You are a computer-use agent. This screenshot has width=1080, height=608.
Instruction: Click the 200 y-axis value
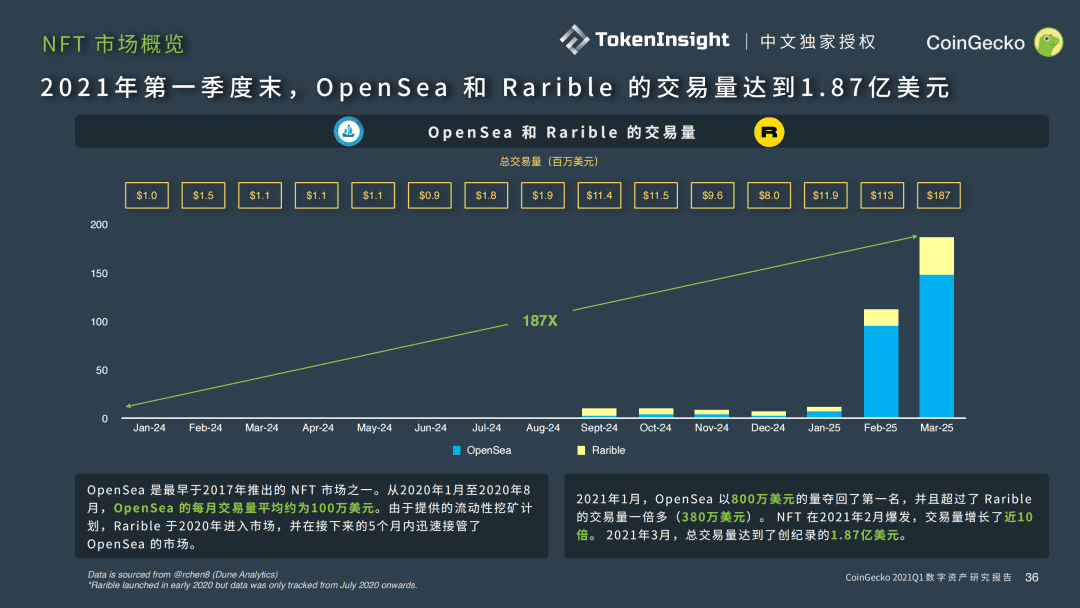[x=99, y=224]
